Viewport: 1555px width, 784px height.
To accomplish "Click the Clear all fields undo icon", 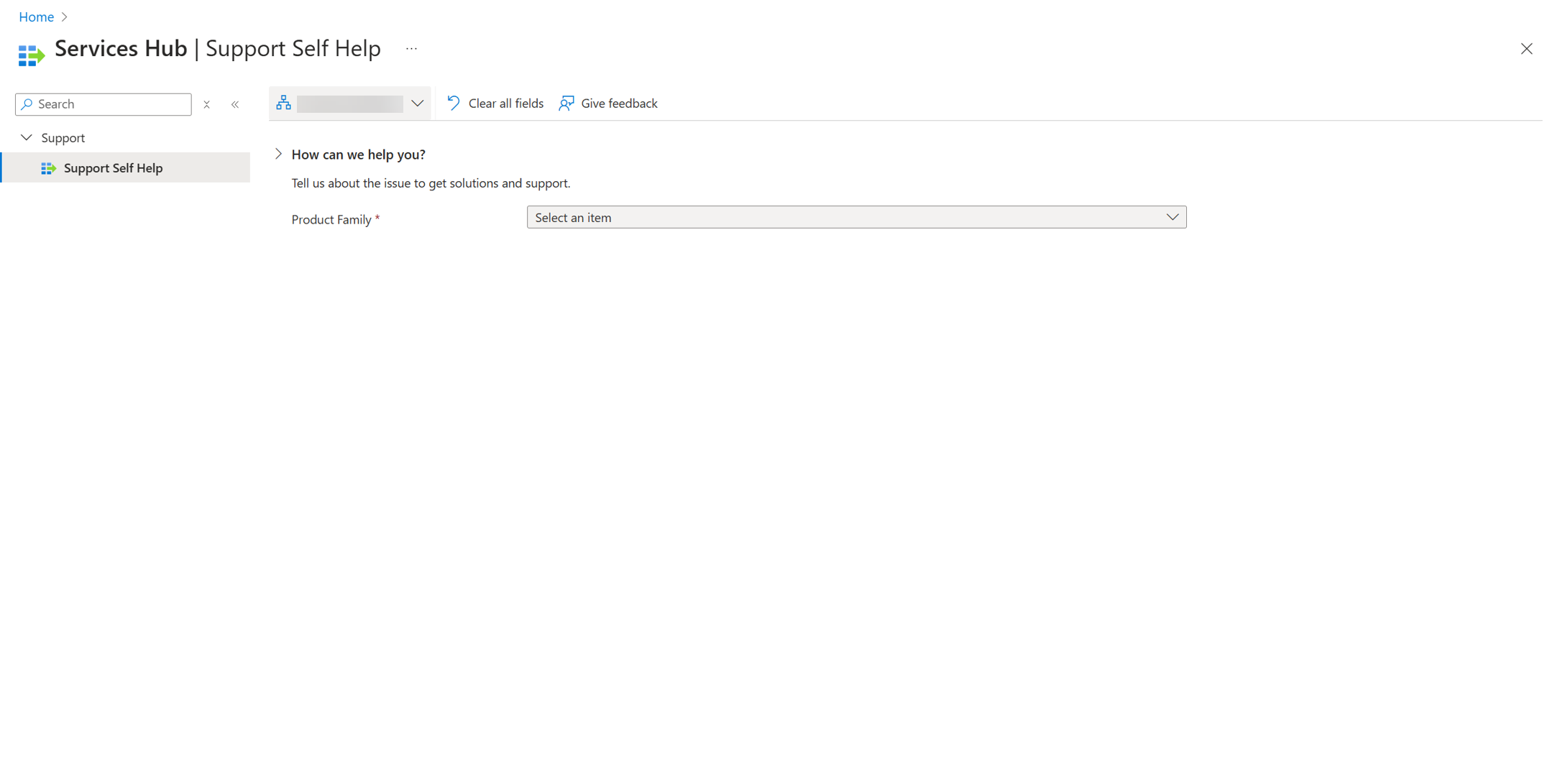I will point(454,103).
